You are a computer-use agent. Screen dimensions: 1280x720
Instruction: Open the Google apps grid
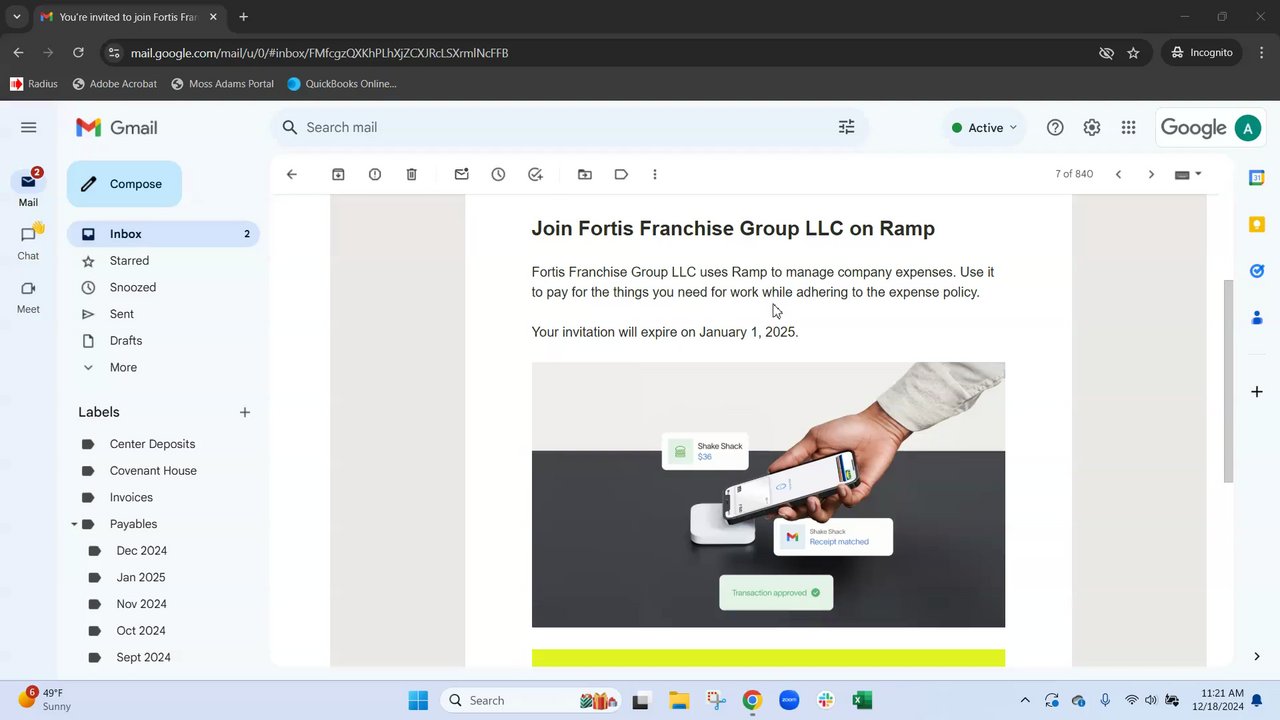tap(1128, 127)
